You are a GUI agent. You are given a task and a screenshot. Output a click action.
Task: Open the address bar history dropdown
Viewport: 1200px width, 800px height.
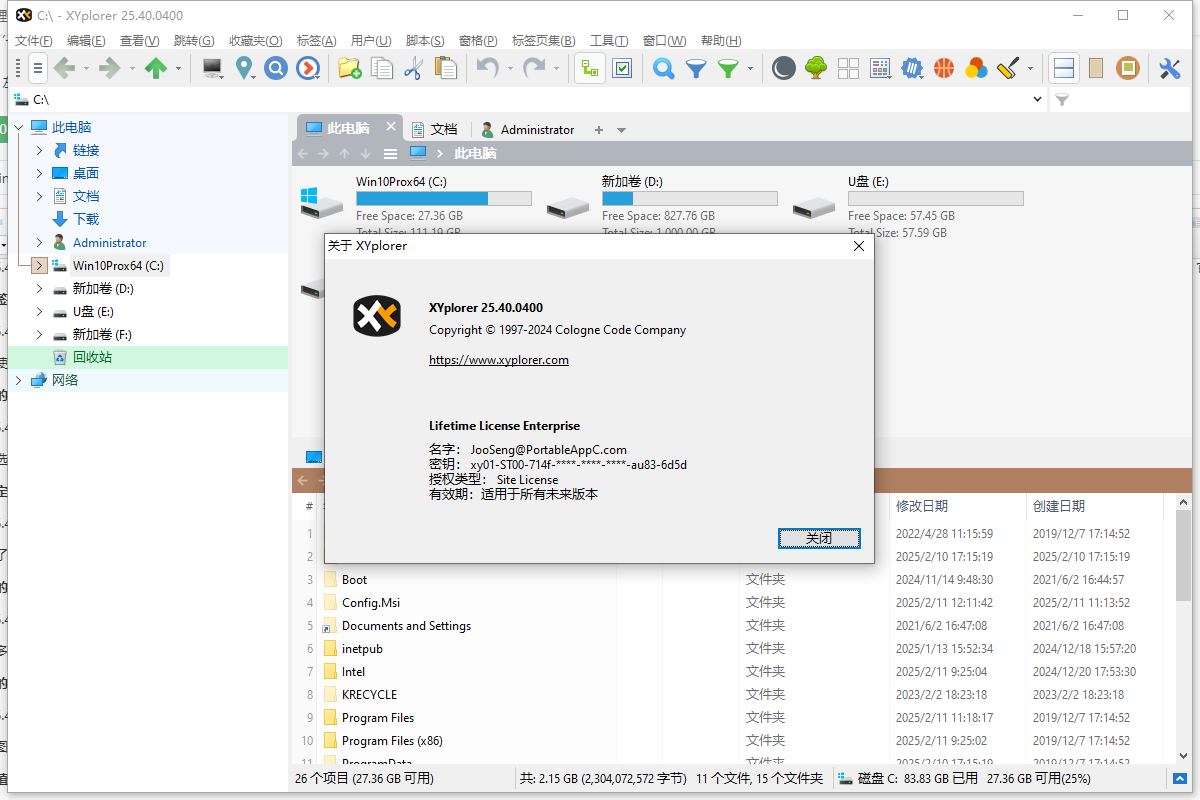[1037, 100]
